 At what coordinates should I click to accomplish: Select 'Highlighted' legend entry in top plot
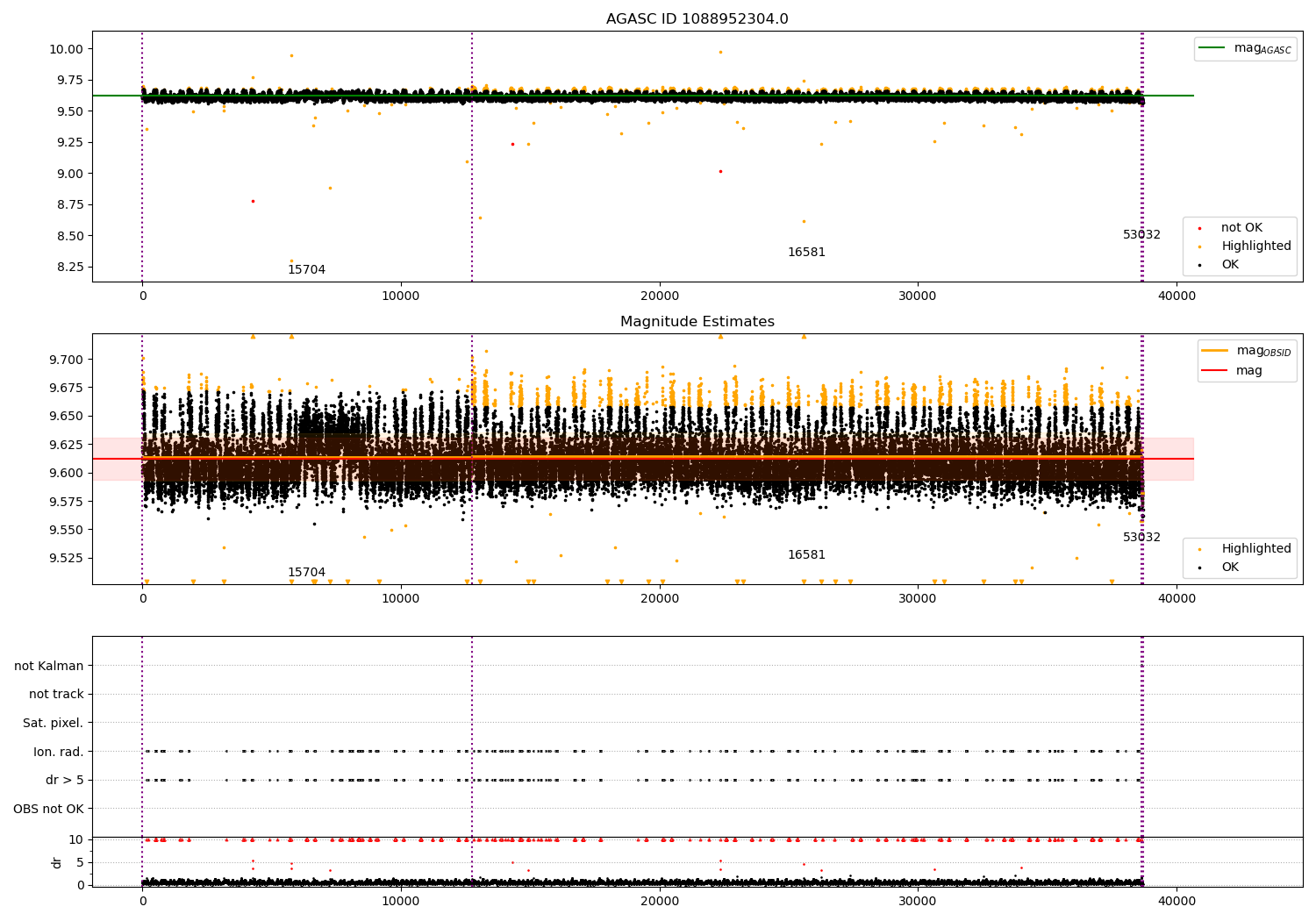(x=1255, y=246)
